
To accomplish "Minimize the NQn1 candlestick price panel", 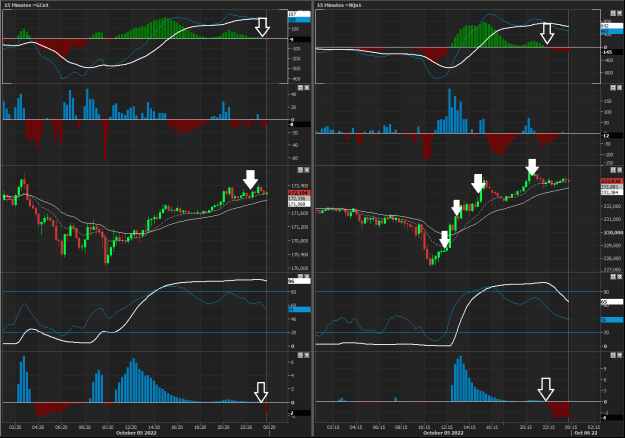I will coord(613,170).
